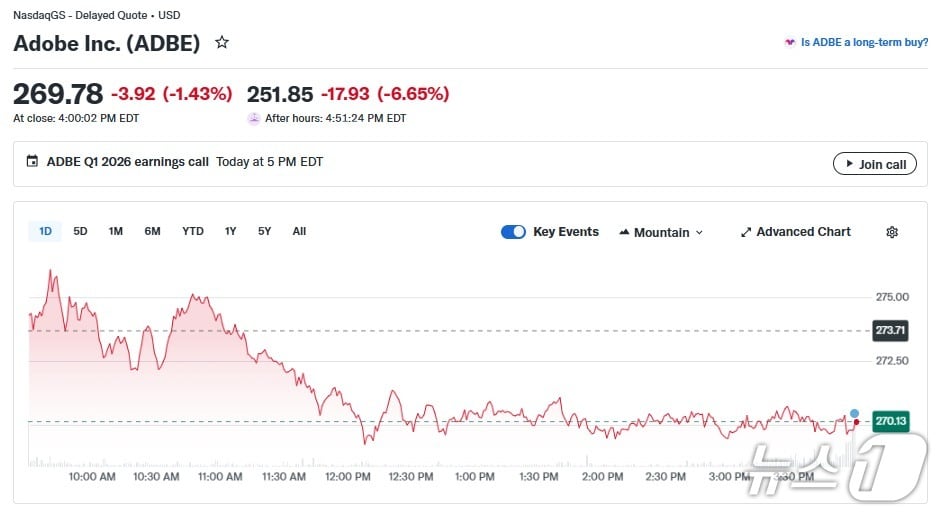Click the purple long-term buy icon

coord(790,44)
